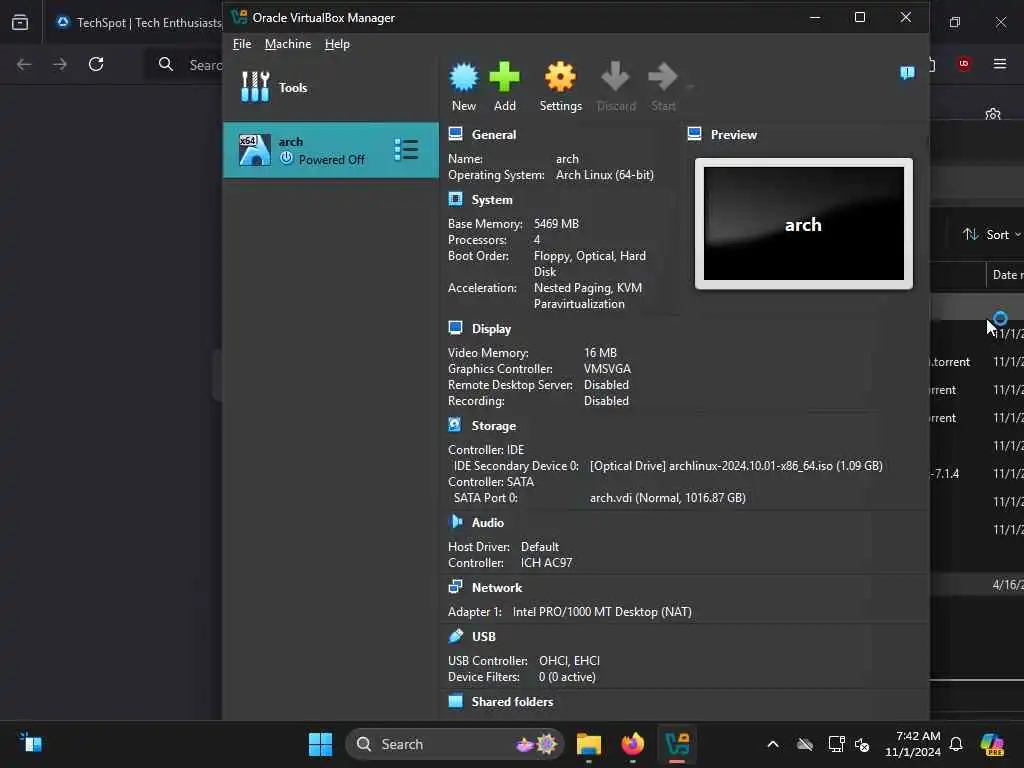Click the Base Memory 5469 MB value
The height and width of the screenshot is (768, 1024).
[x=556, y=223]
